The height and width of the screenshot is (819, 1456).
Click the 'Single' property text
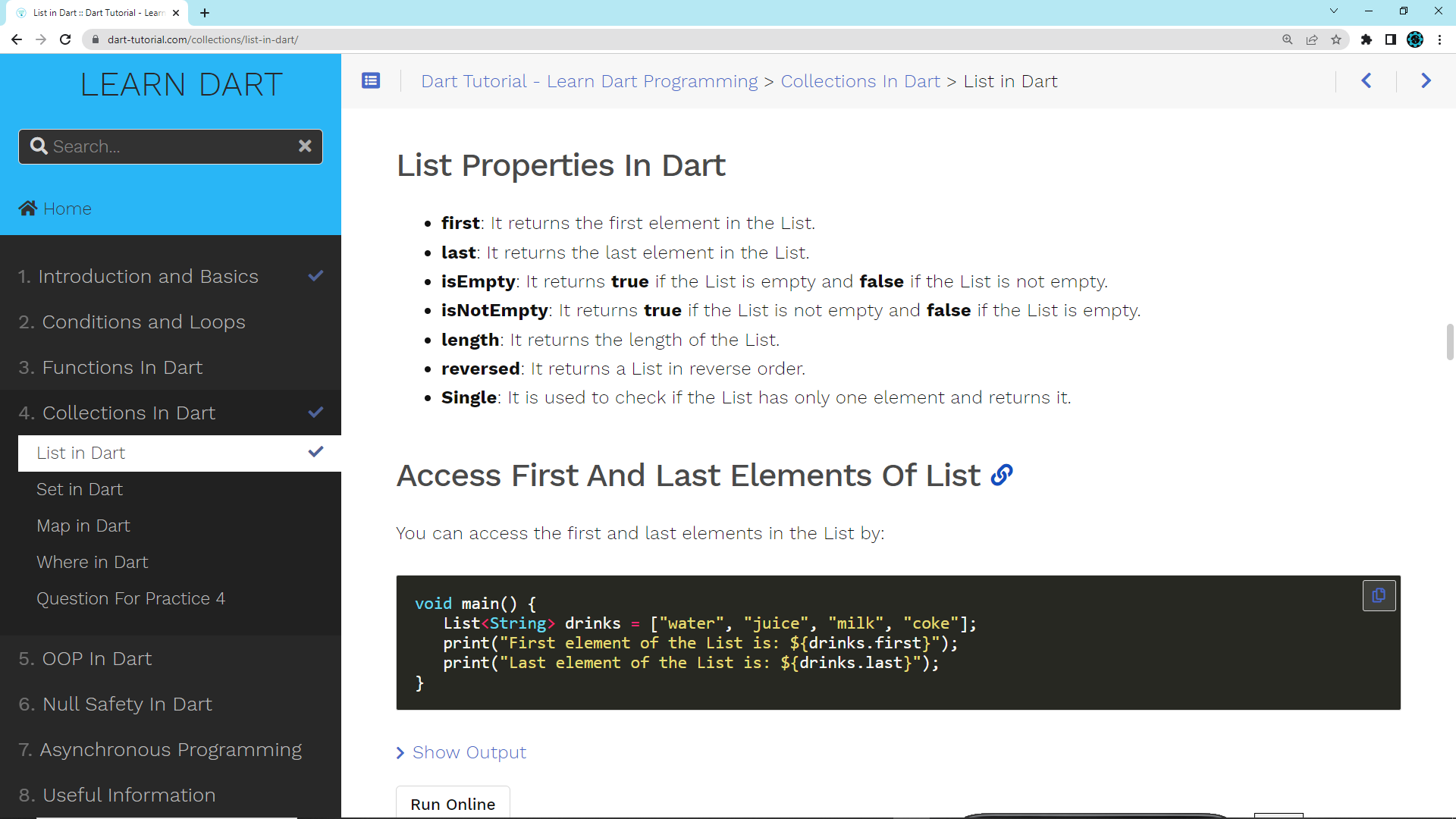(469, 397)
